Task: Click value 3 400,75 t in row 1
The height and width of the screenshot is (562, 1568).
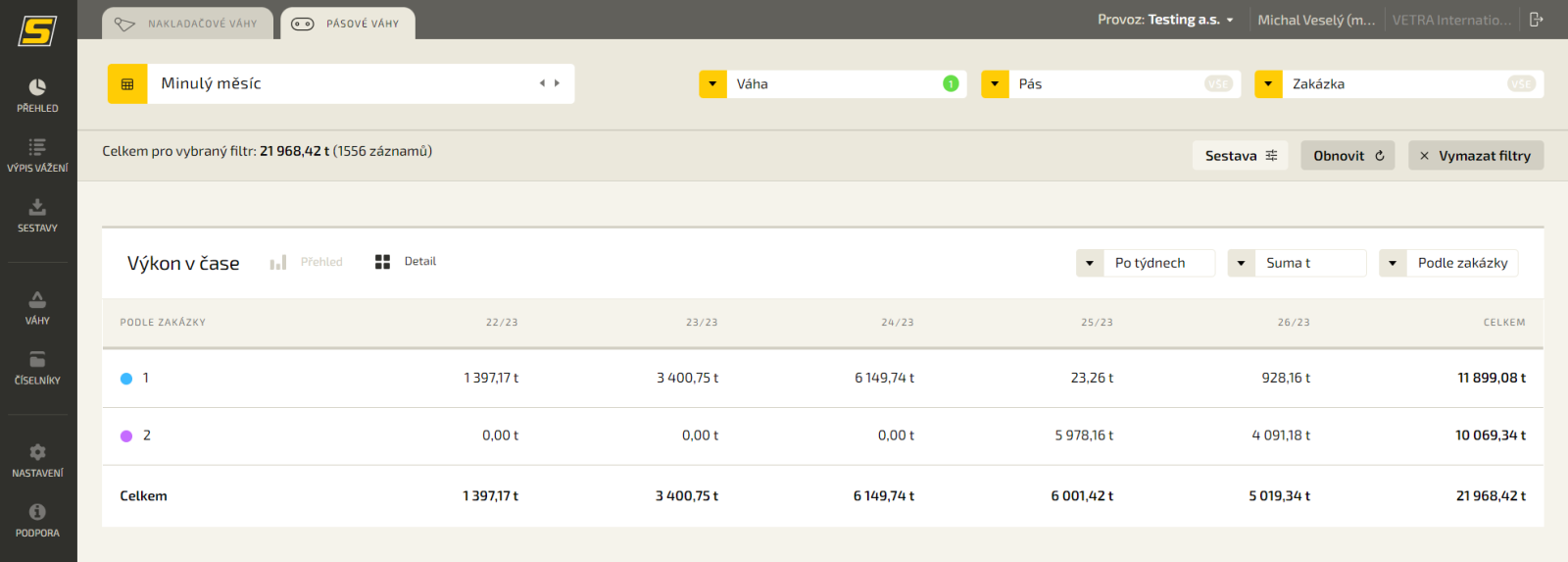Action: (687, 378)
